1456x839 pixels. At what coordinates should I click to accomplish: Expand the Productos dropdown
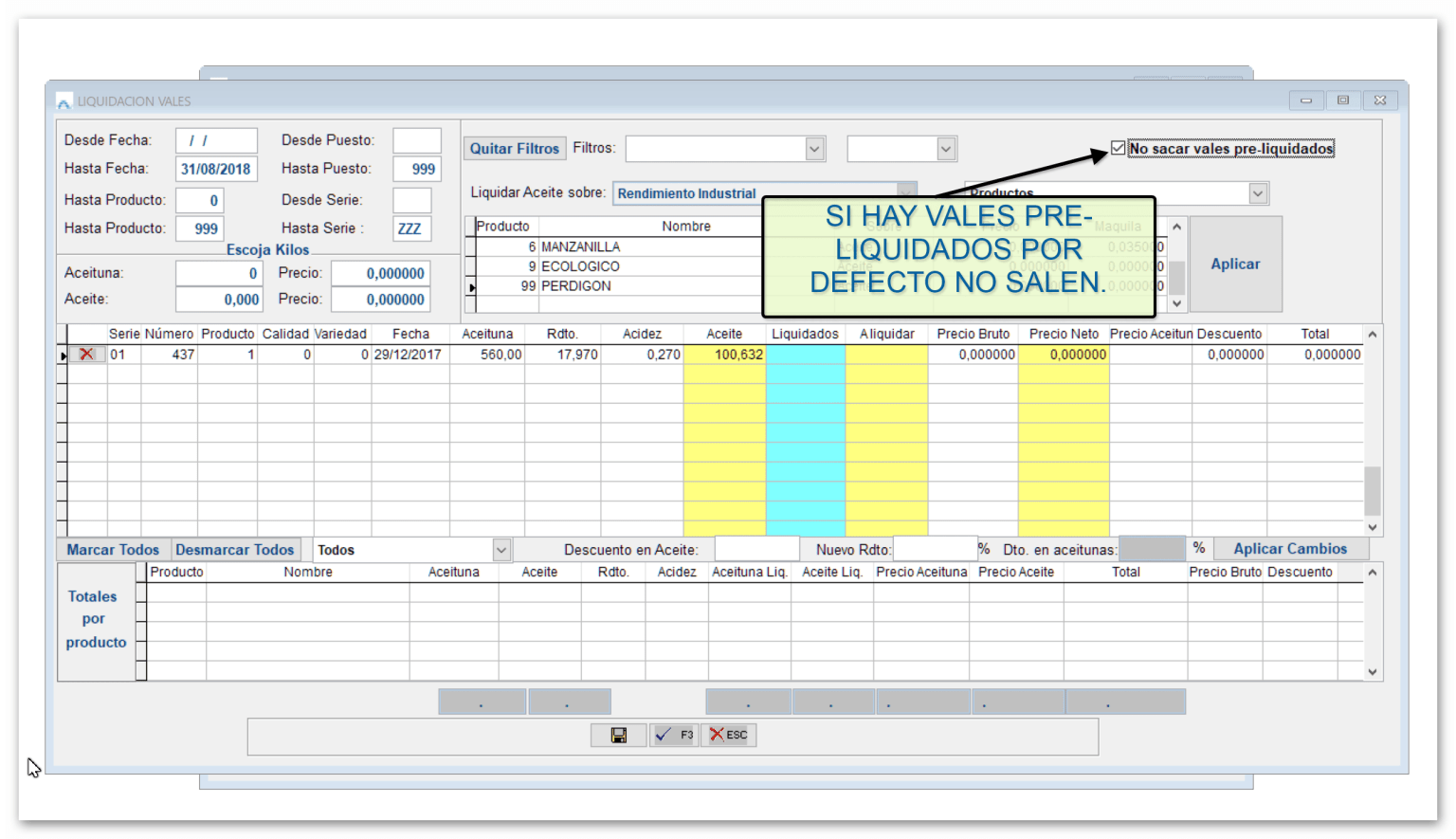click(1257, 193)
